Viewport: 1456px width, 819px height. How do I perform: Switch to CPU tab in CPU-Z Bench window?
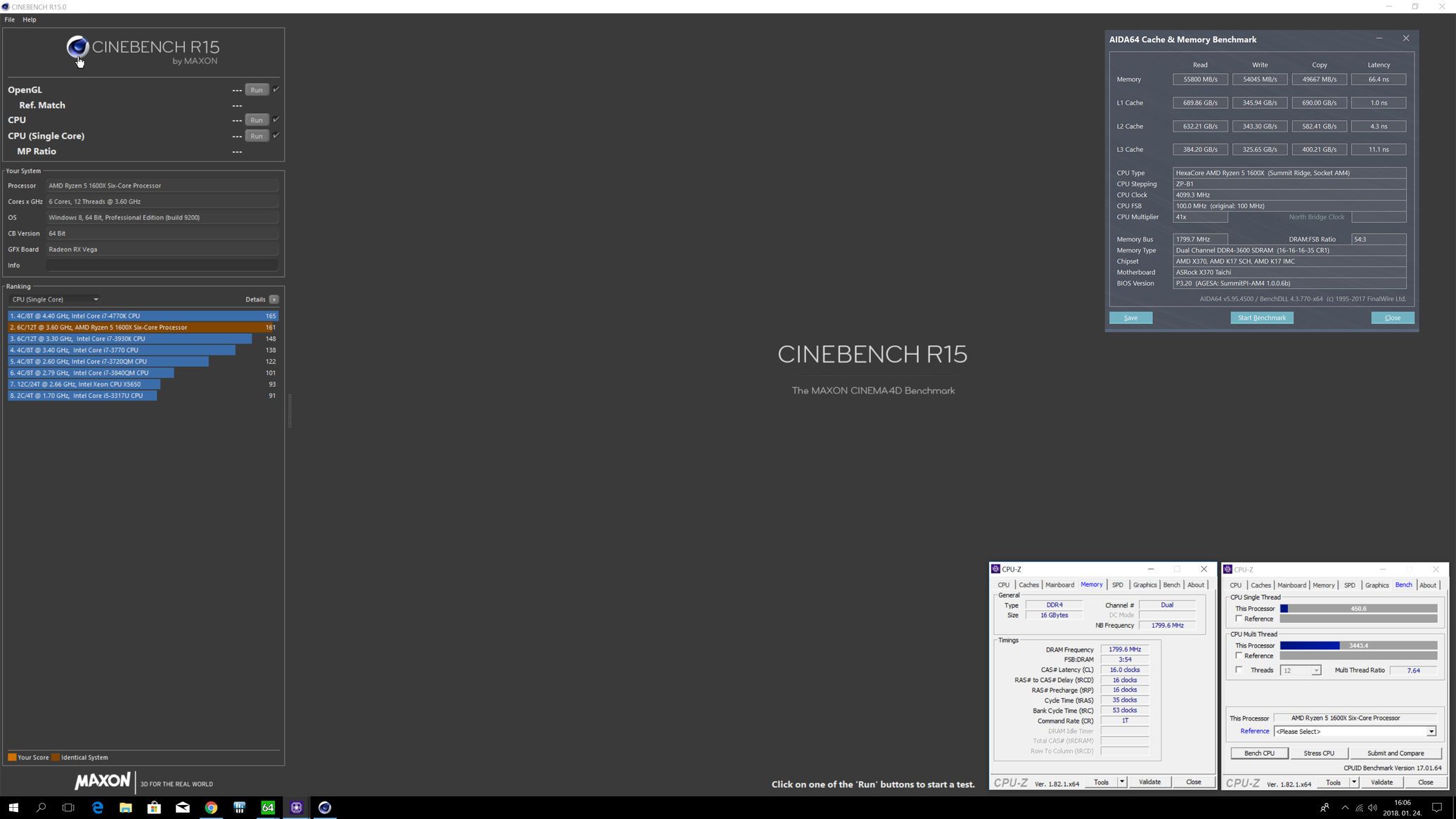[1235, 585]
